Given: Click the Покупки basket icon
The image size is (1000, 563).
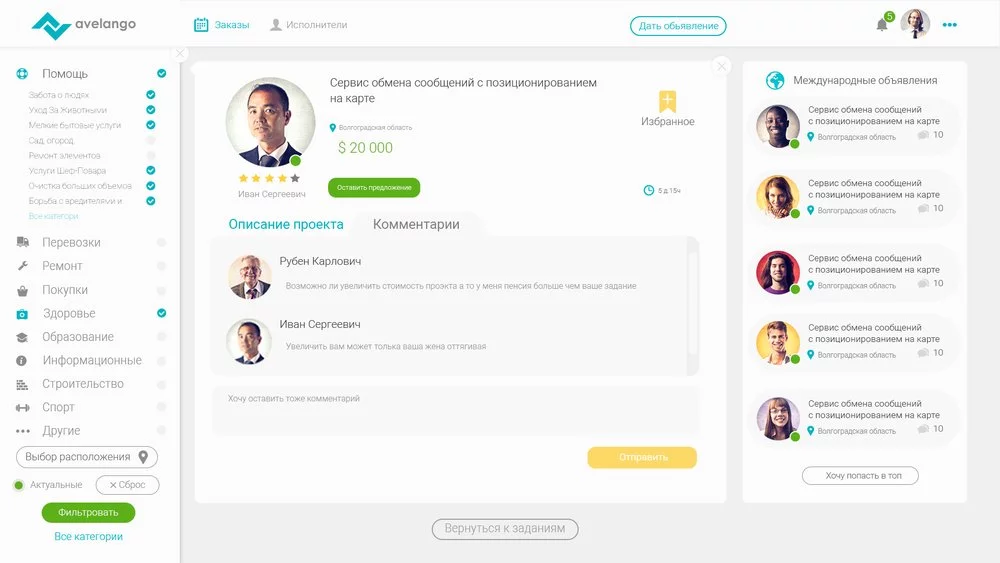Looking at the screenshot, I should (x=22, y=291).
